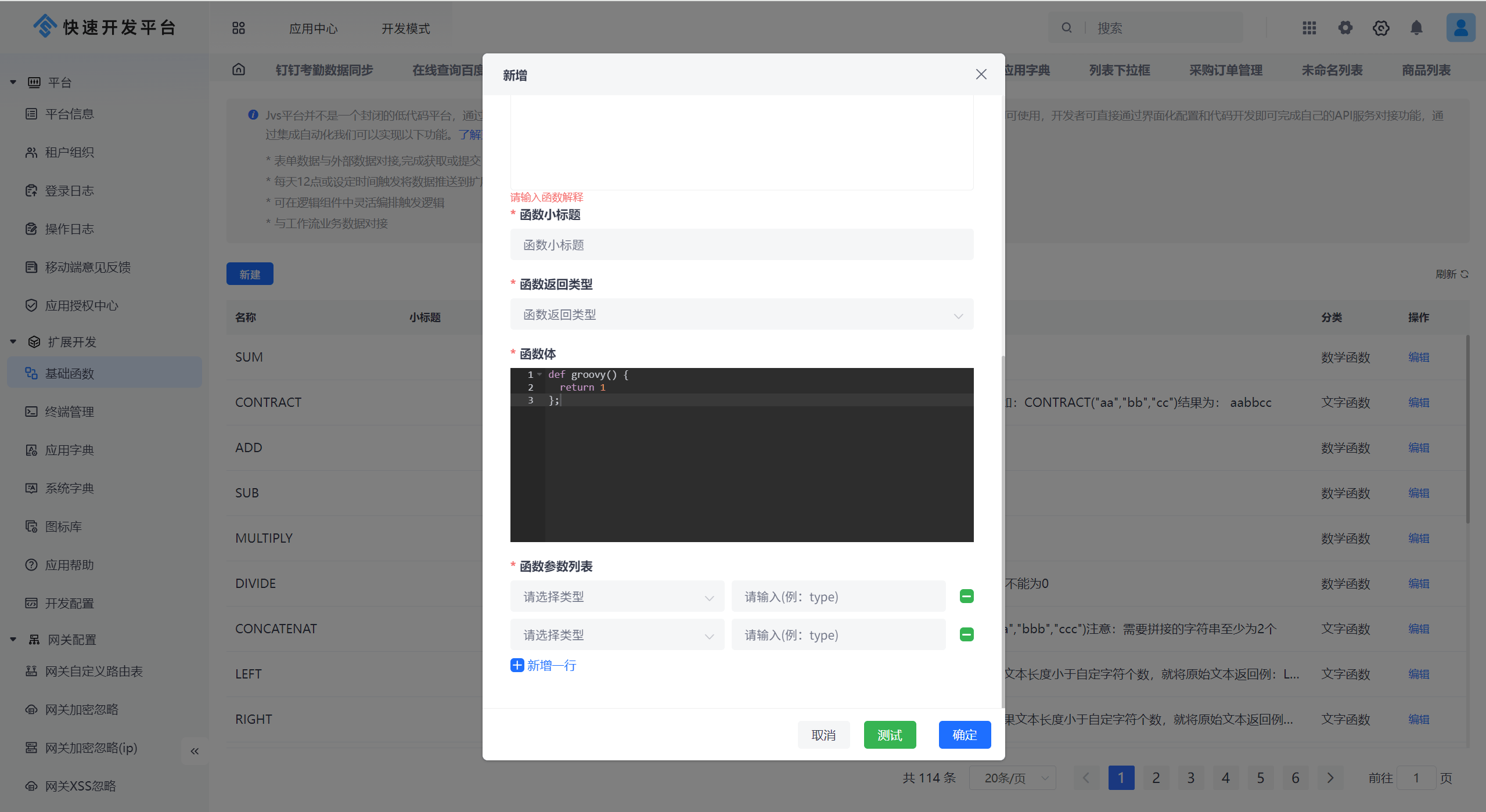Image resolution: width=1486 pixels, height=812 pixels.
Task: Open the apps grid icon in header
Action: coord(1309,28)
